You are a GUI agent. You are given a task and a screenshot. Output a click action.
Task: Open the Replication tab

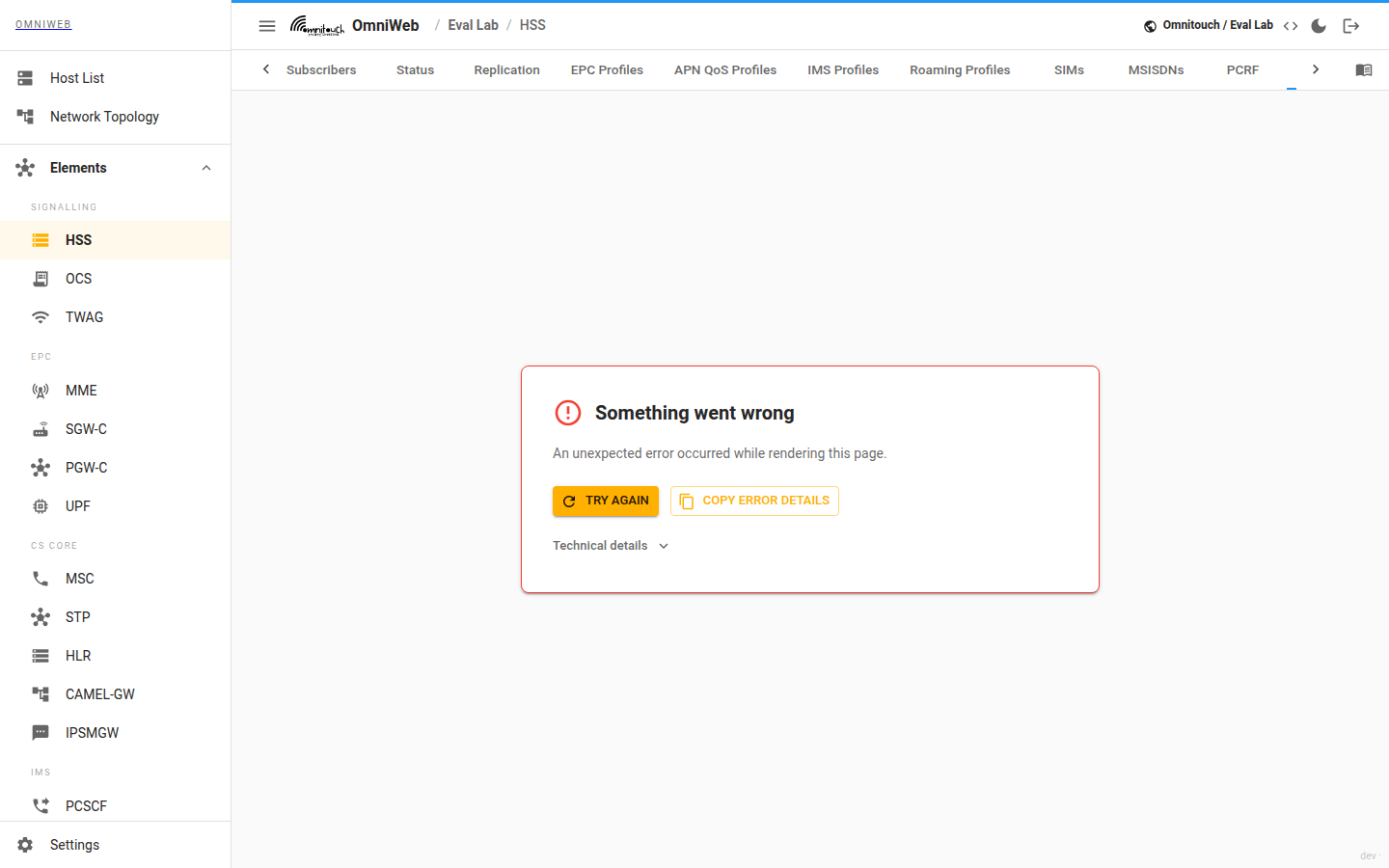tap(506, 69)
